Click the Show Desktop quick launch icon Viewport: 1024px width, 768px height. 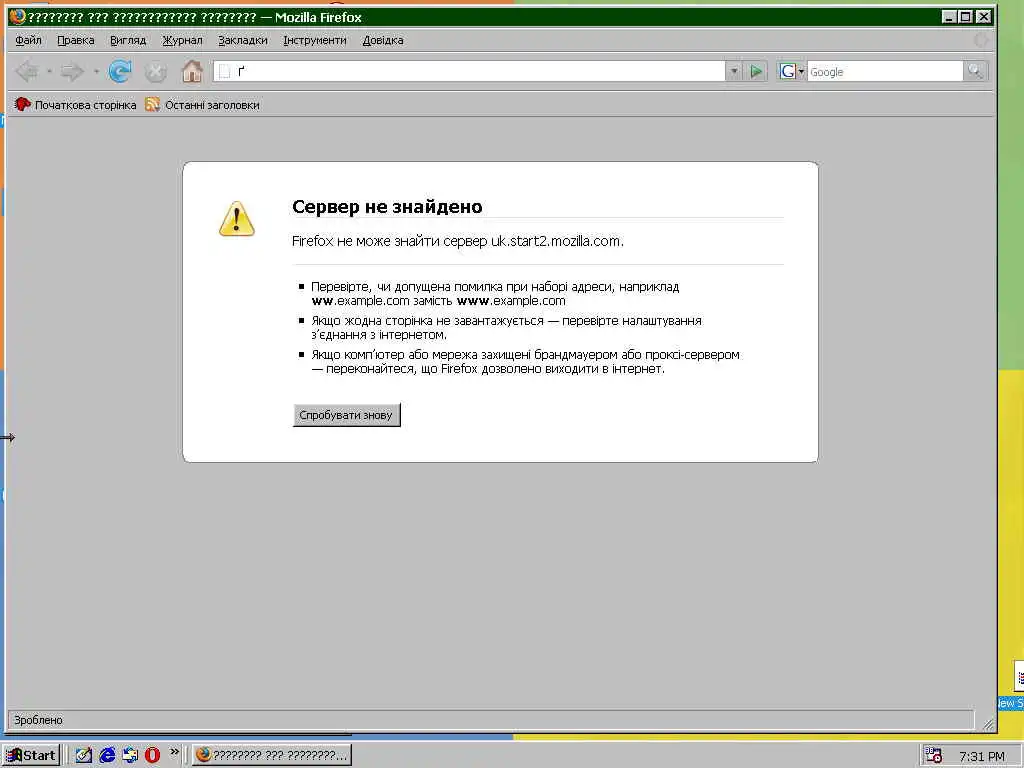tap(84, 755)
